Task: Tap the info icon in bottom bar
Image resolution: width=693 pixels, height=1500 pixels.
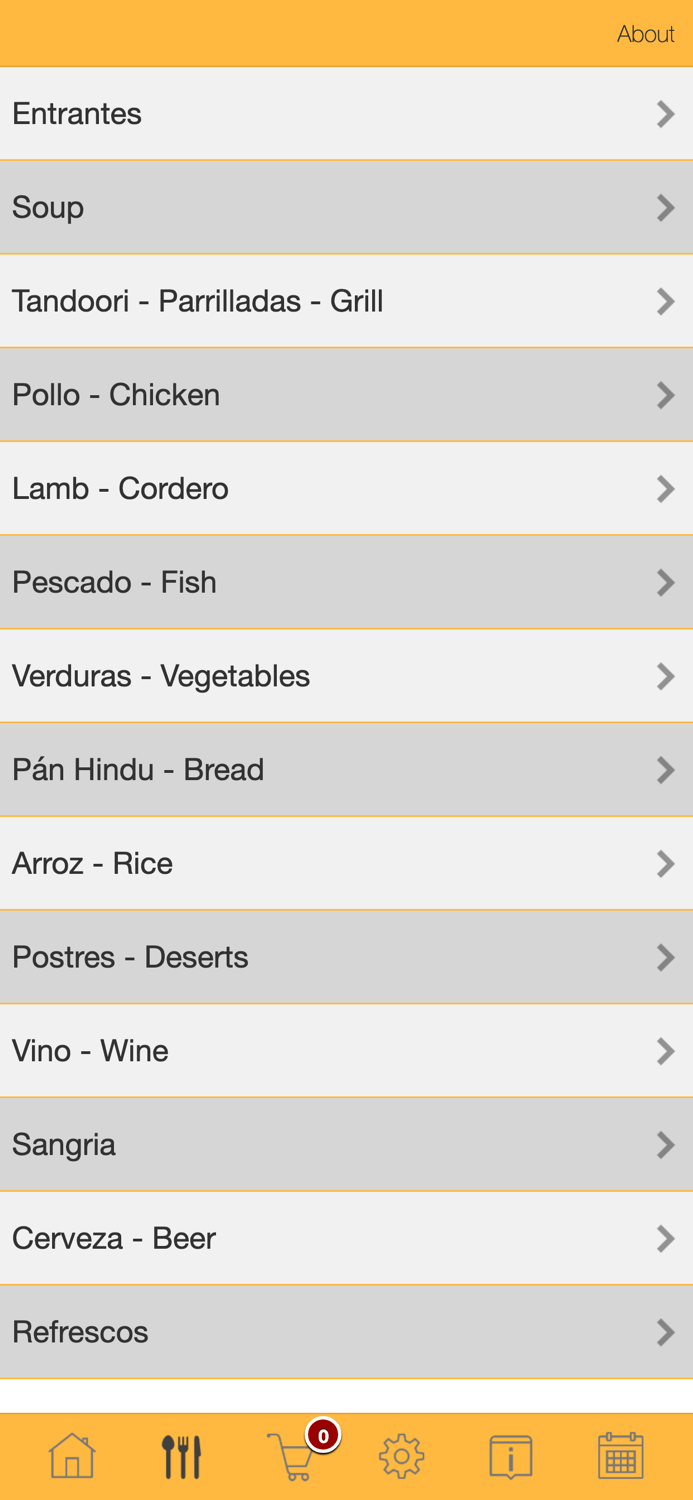Action: (x=510, y=1455)
